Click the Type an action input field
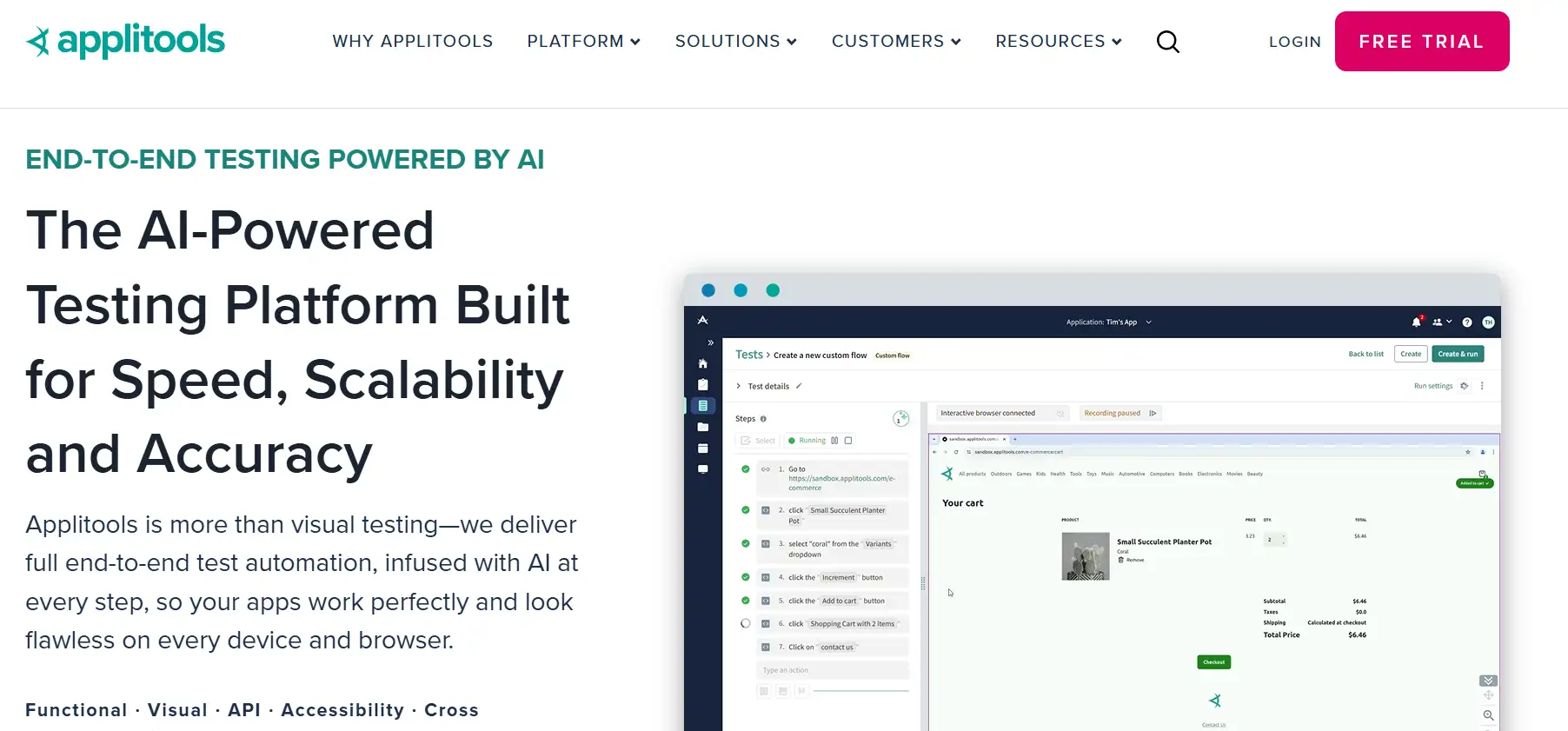 click(833, 670)
